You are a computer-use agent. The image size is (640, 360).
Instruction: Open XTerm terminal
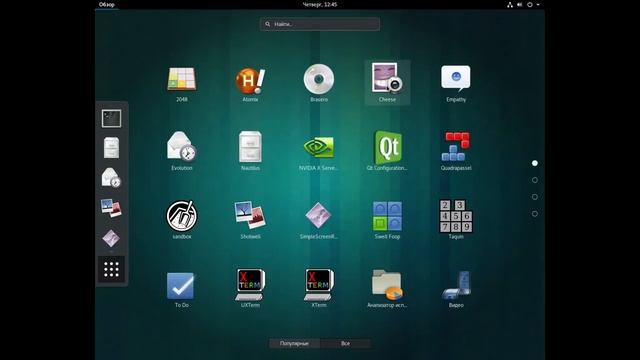319,288
